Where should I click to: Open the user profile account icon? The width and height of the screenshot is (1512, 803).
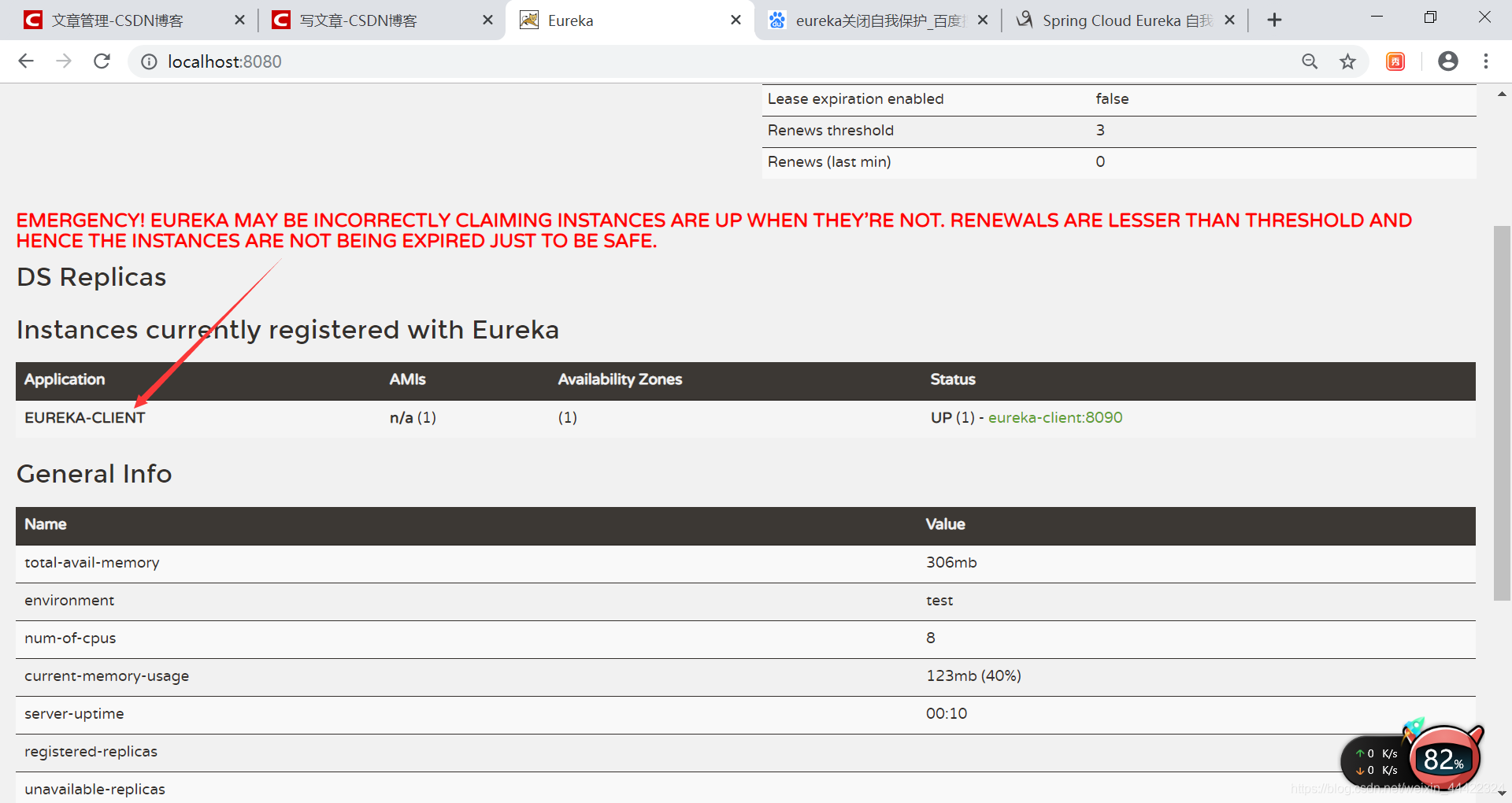click(x=1447, y=61)
